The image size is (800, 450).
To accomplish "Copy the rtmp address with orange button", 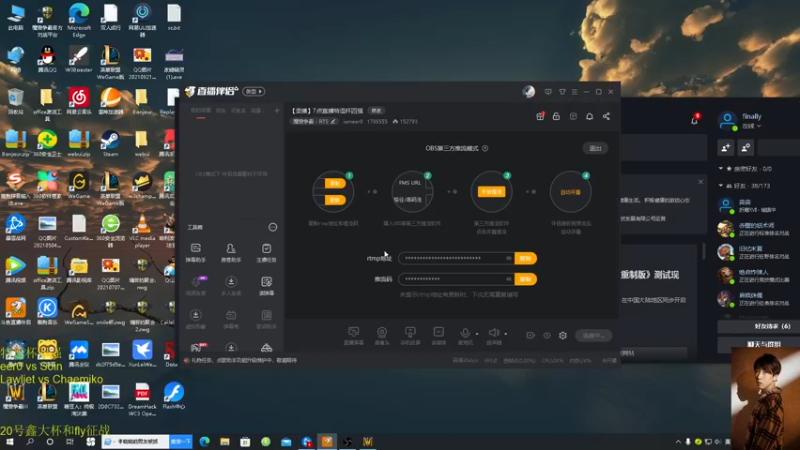I will [526, 258].
